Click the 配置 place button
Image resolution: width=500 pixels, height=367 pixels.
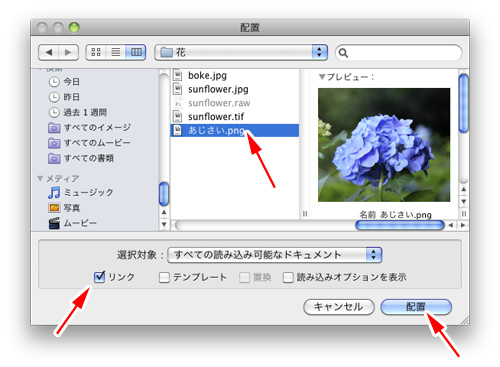click(x=416, y=307)
